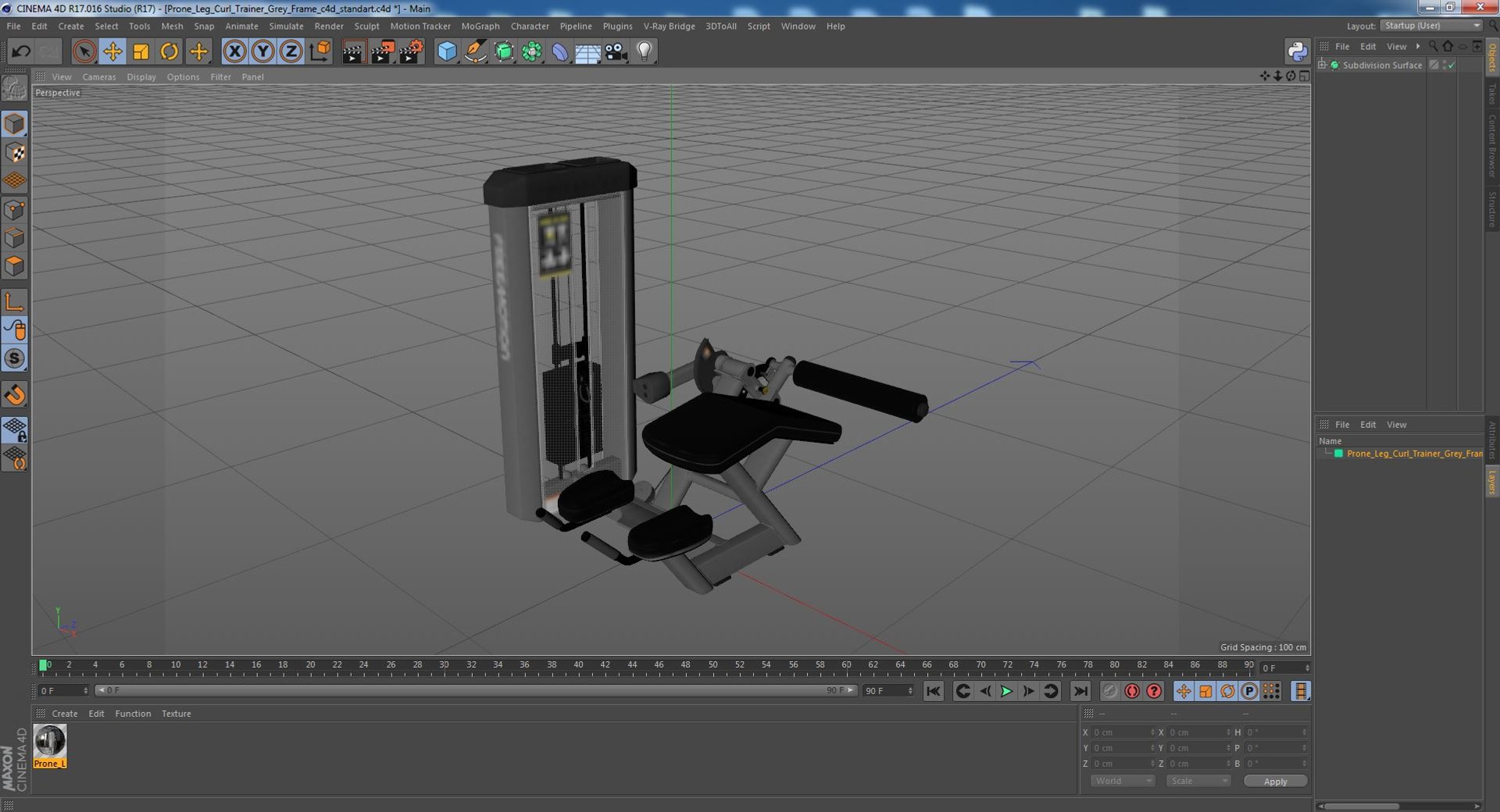Disable the Subdivision Surface green checkmark
The width and height of the screenshot is (1500, 812).
(1451, 66)
